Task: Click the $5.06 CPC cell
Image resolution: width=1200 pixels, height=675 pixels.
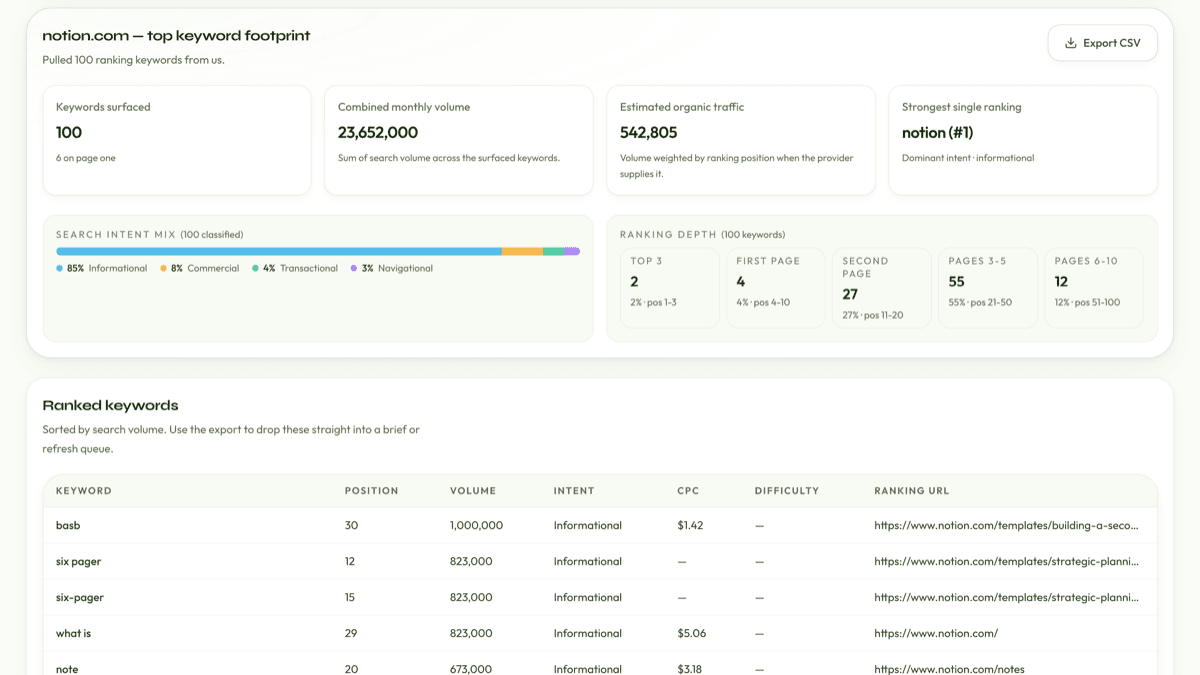Action: tap(691, 633)
